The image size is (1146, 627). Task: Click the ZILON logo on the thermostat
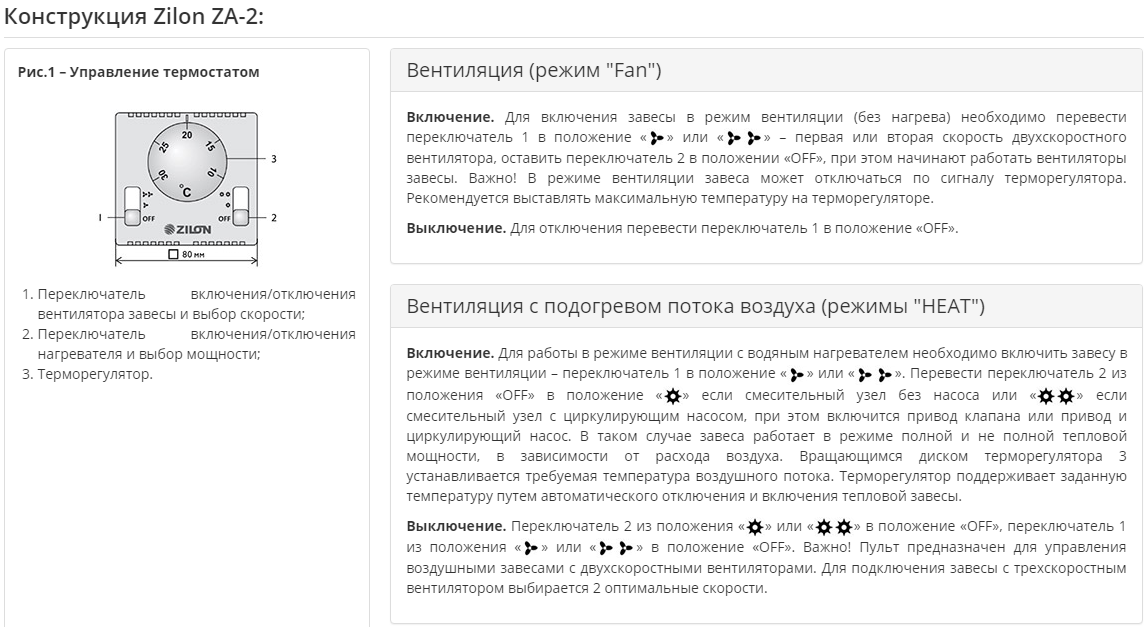point(188,229)
